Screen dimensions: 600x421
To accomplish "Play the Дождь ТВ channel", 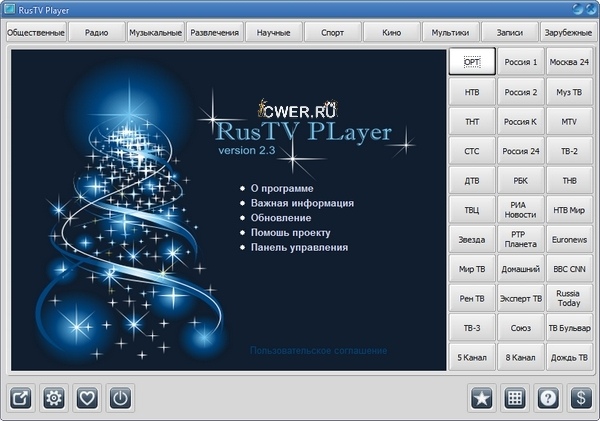I will tap(569, 357).
